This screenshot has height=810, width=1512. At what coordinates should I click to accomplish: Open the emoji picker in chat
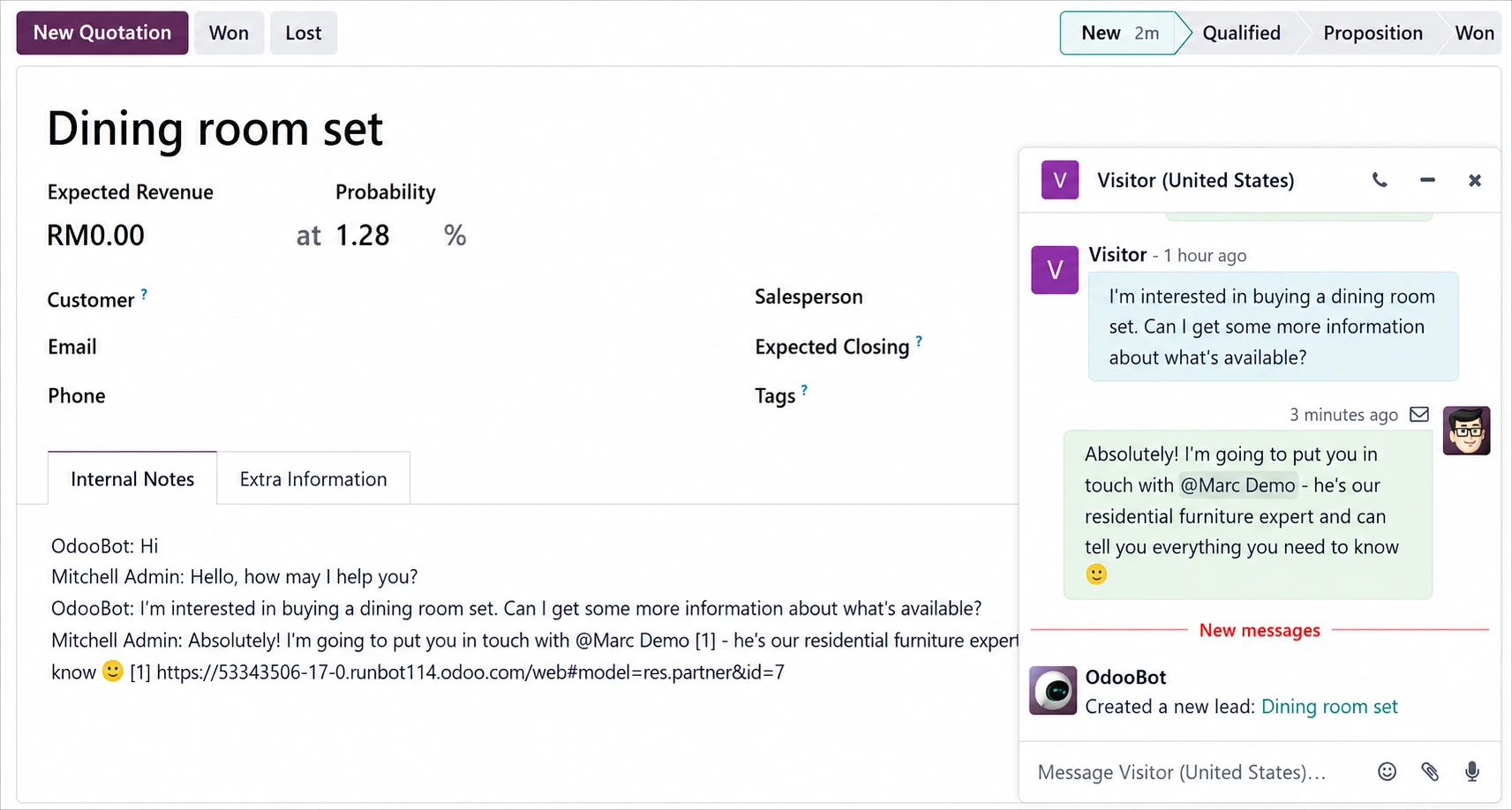(1388, 772)
